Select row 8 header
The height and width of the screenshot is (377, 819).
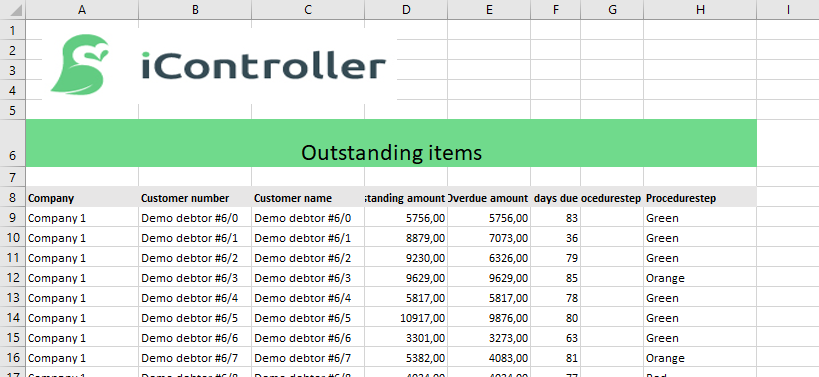[13, 197]
